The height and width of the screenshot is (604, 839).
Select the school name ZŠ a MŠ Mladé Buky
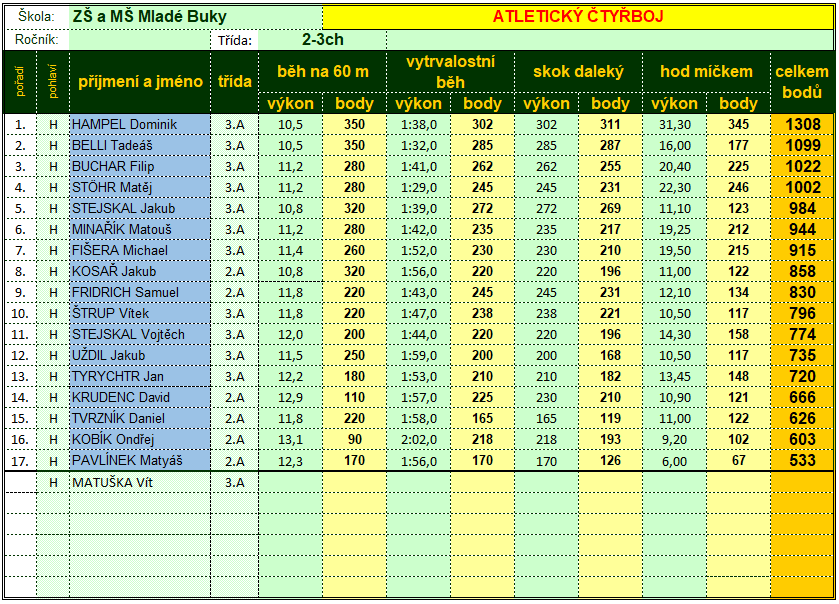point(150,17)
